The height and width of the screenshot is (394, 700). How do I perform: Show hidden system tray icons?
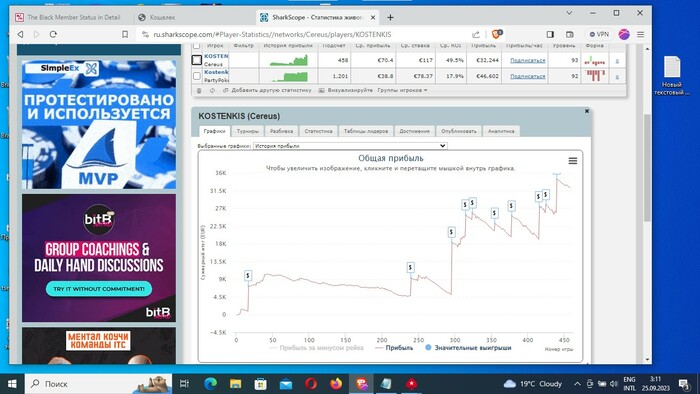click(577, 384)
